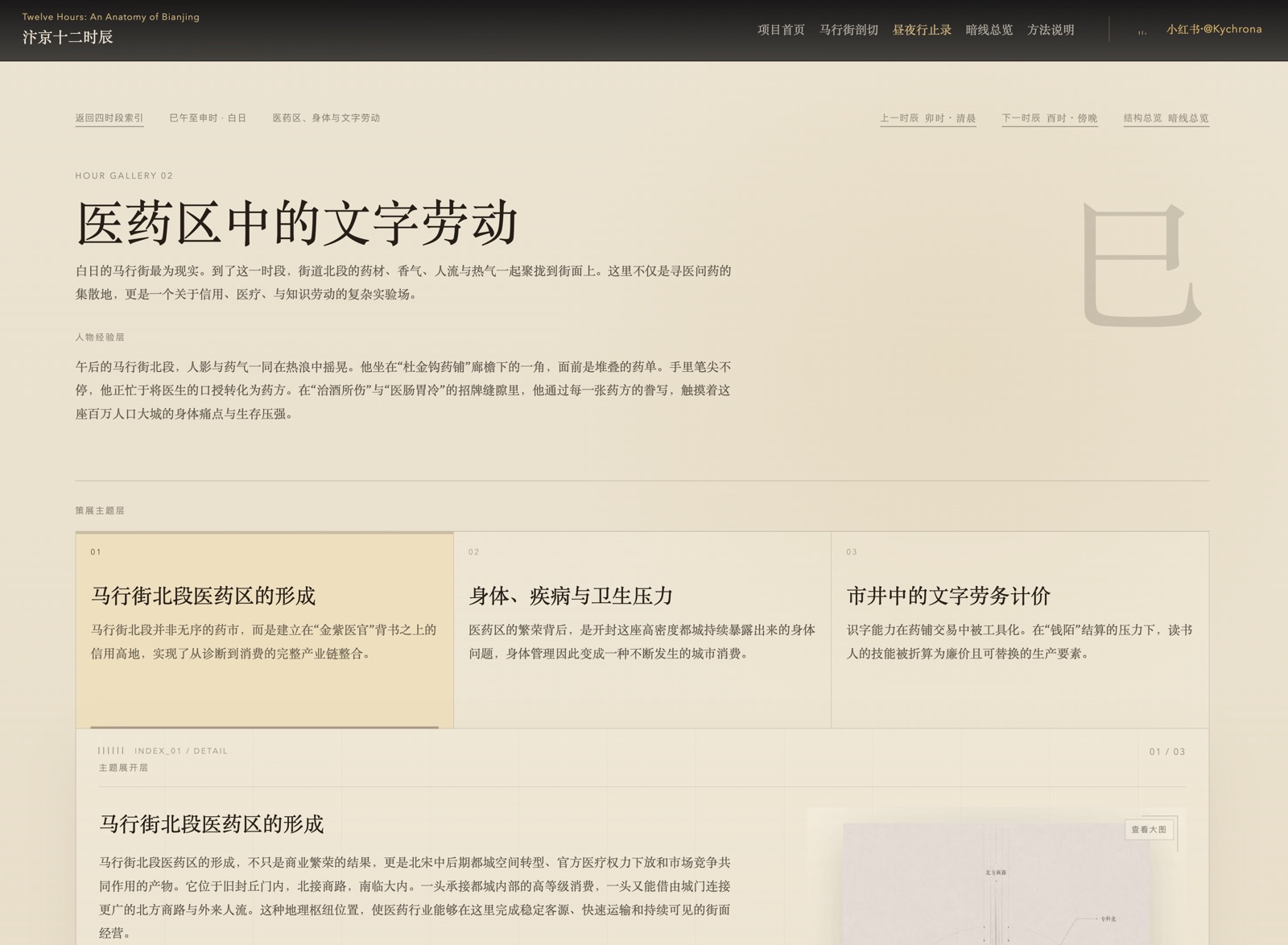This screenshot has height=945, width=1288.
Task: Click breadcrumb text 巳午至申时 · 白日
Action: [208, 118]
